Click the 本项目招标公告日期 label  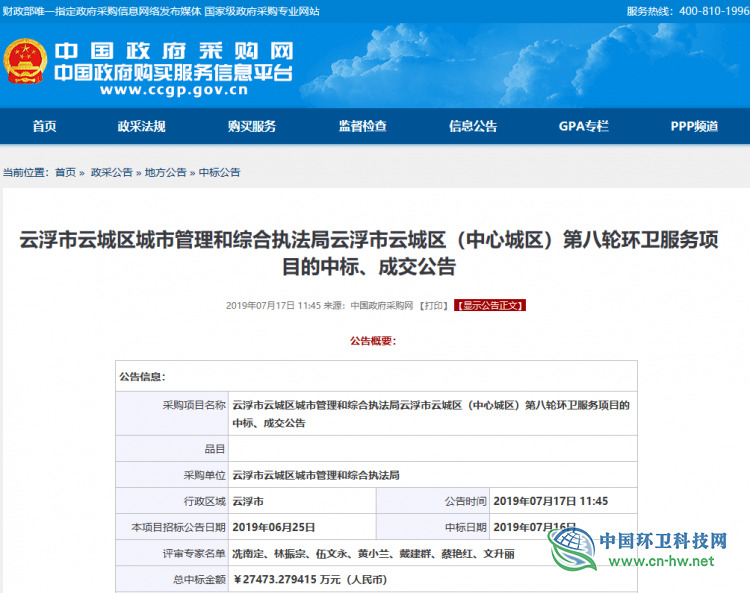click(178, 527)
